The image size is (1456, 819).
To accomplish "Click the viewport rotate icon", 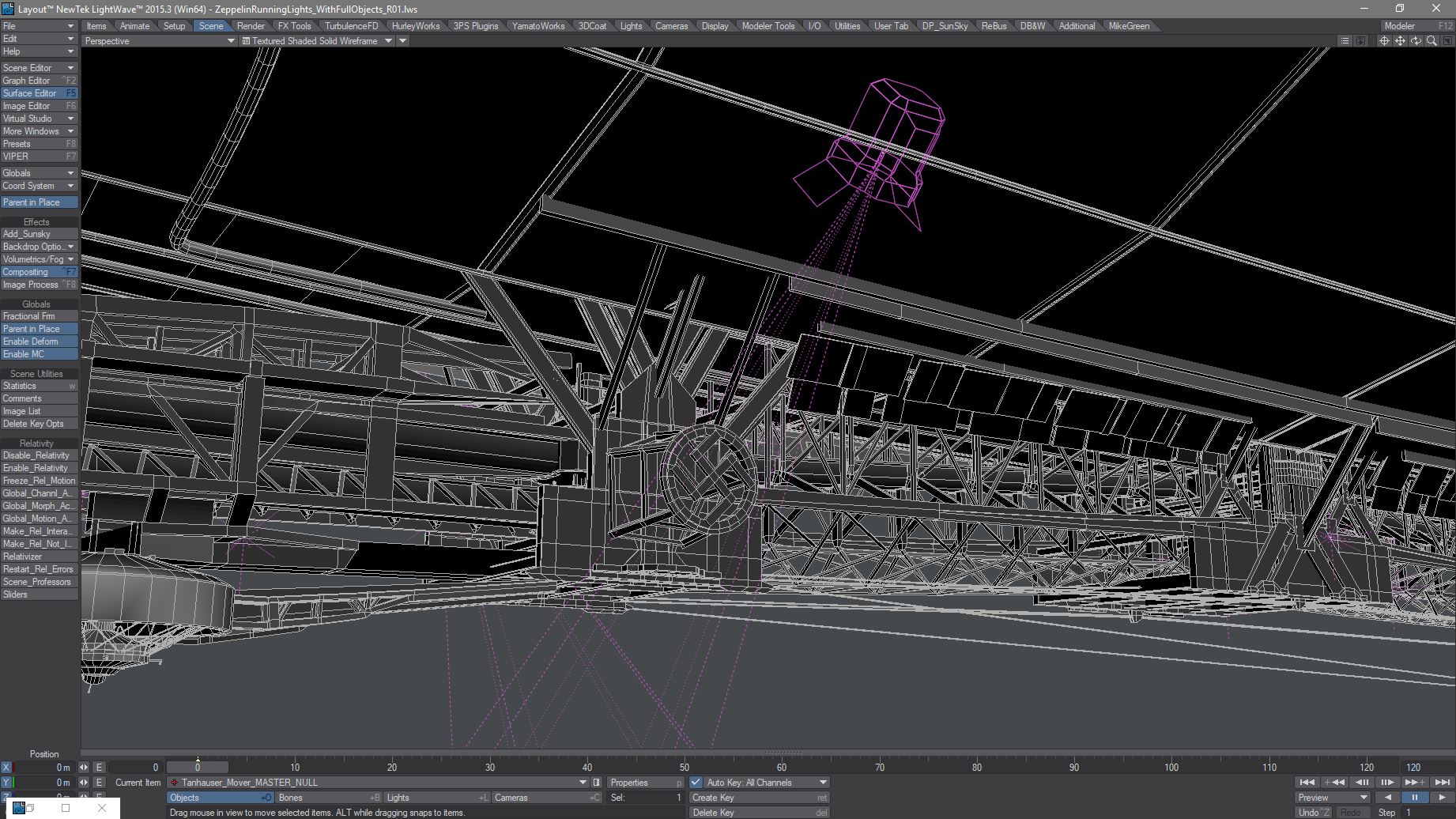I will 1416,41.
